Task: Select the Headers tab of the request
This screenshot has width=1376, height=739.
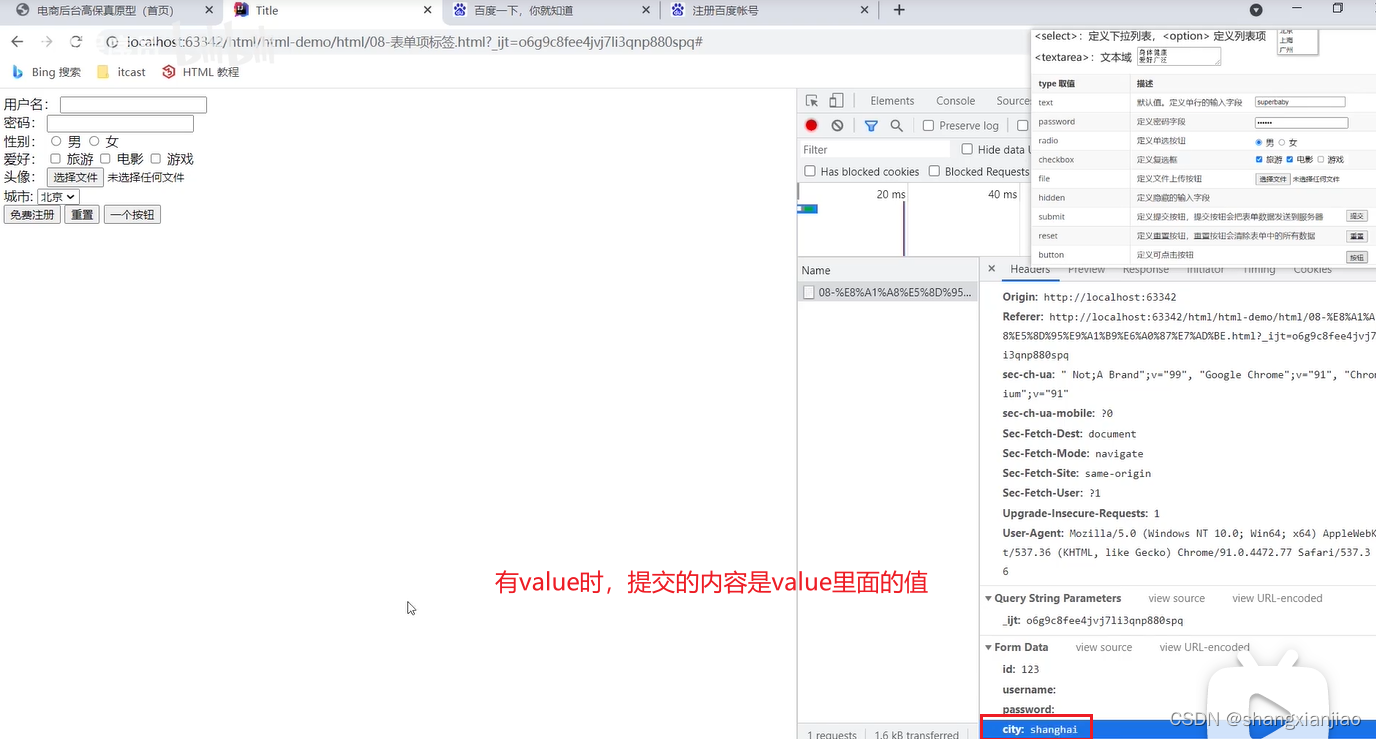Action: [x=1030, y=269]
